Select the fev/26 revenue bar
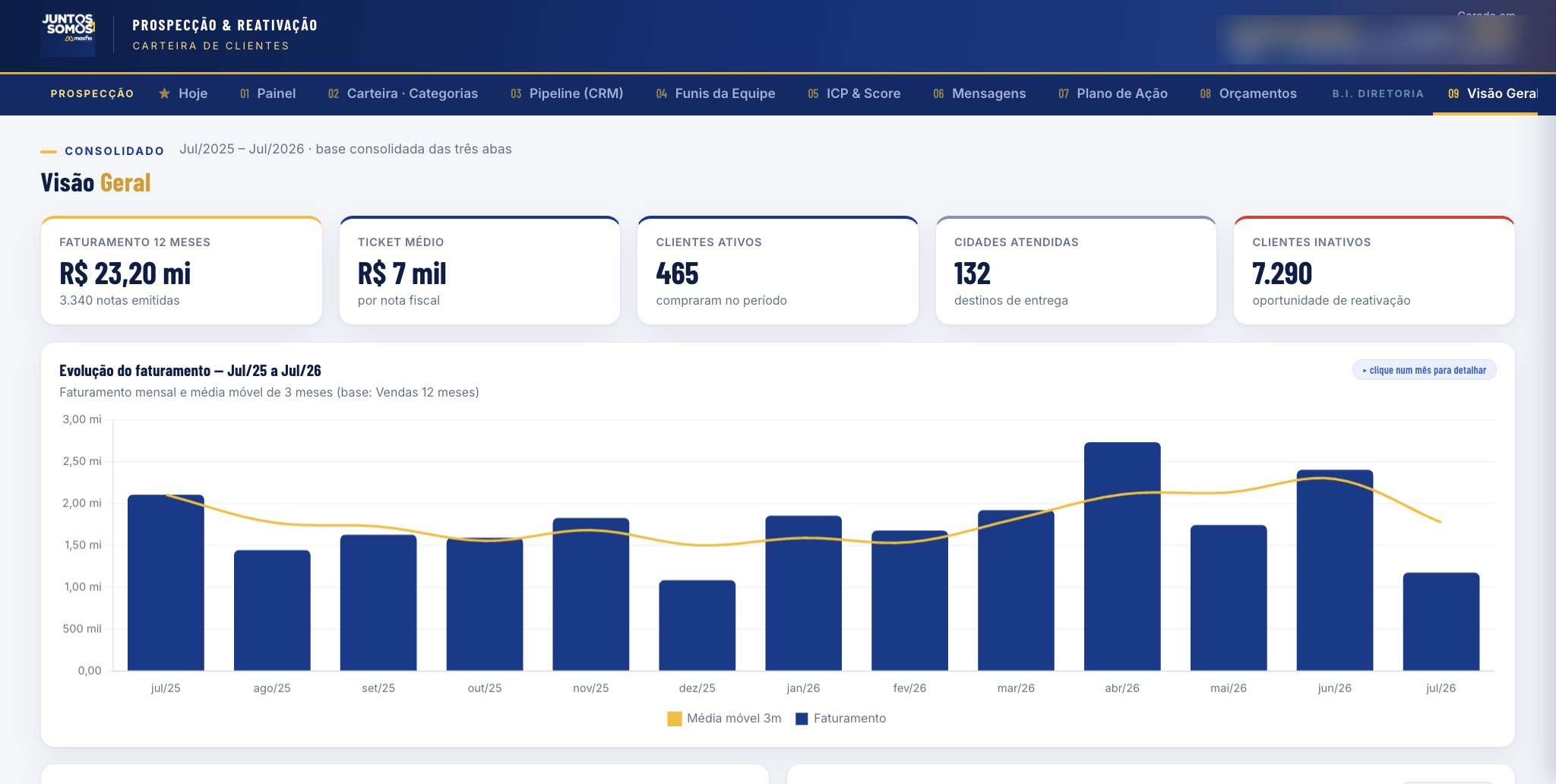The width and height of the screenshot is (1556, 784). 909,600
